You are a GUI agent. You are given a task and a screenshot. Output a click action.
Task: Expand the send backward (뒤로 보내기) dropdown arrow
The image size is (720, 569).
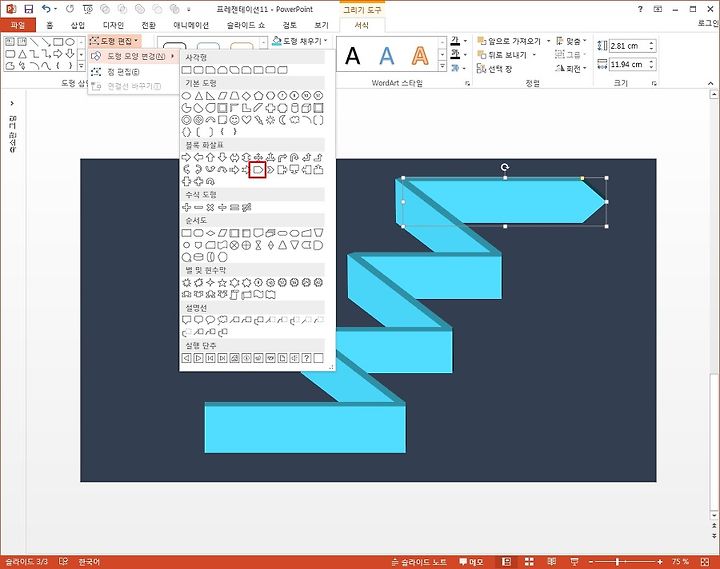click(534, 55)
